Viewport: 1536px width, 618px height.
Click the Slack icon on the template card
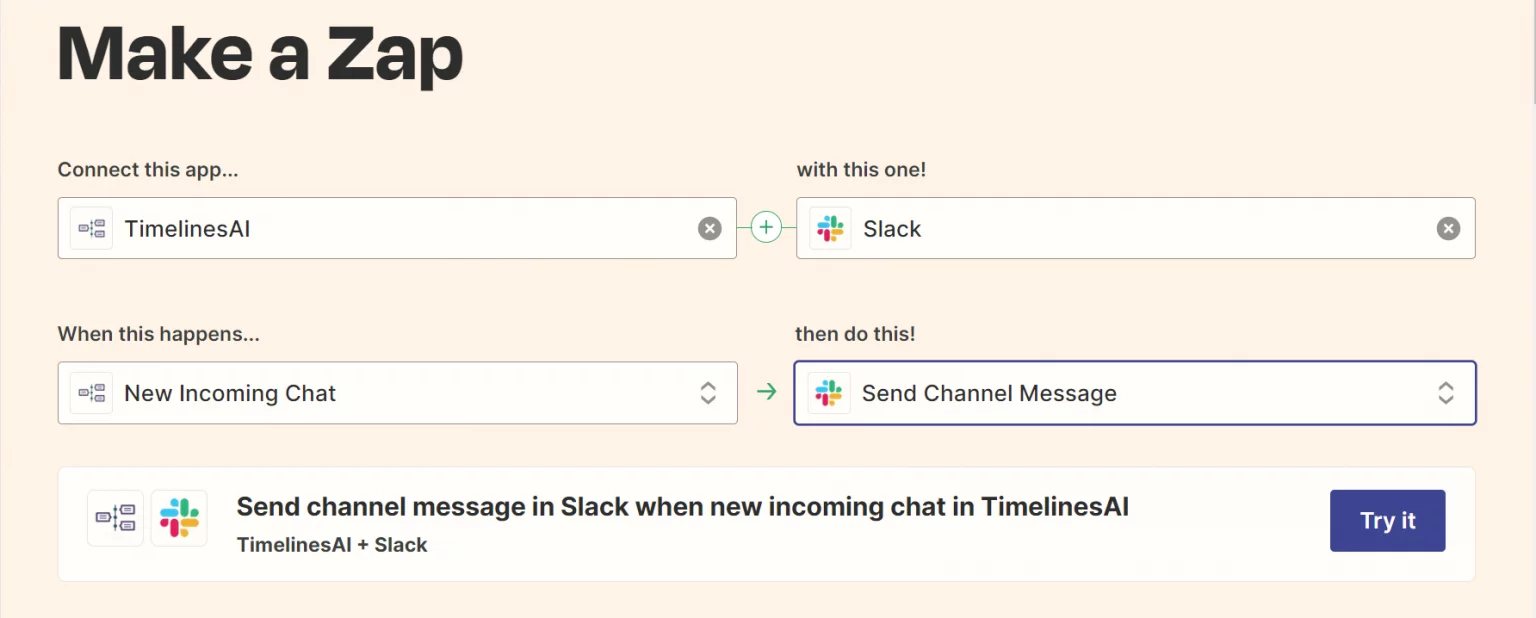(179, 518)
